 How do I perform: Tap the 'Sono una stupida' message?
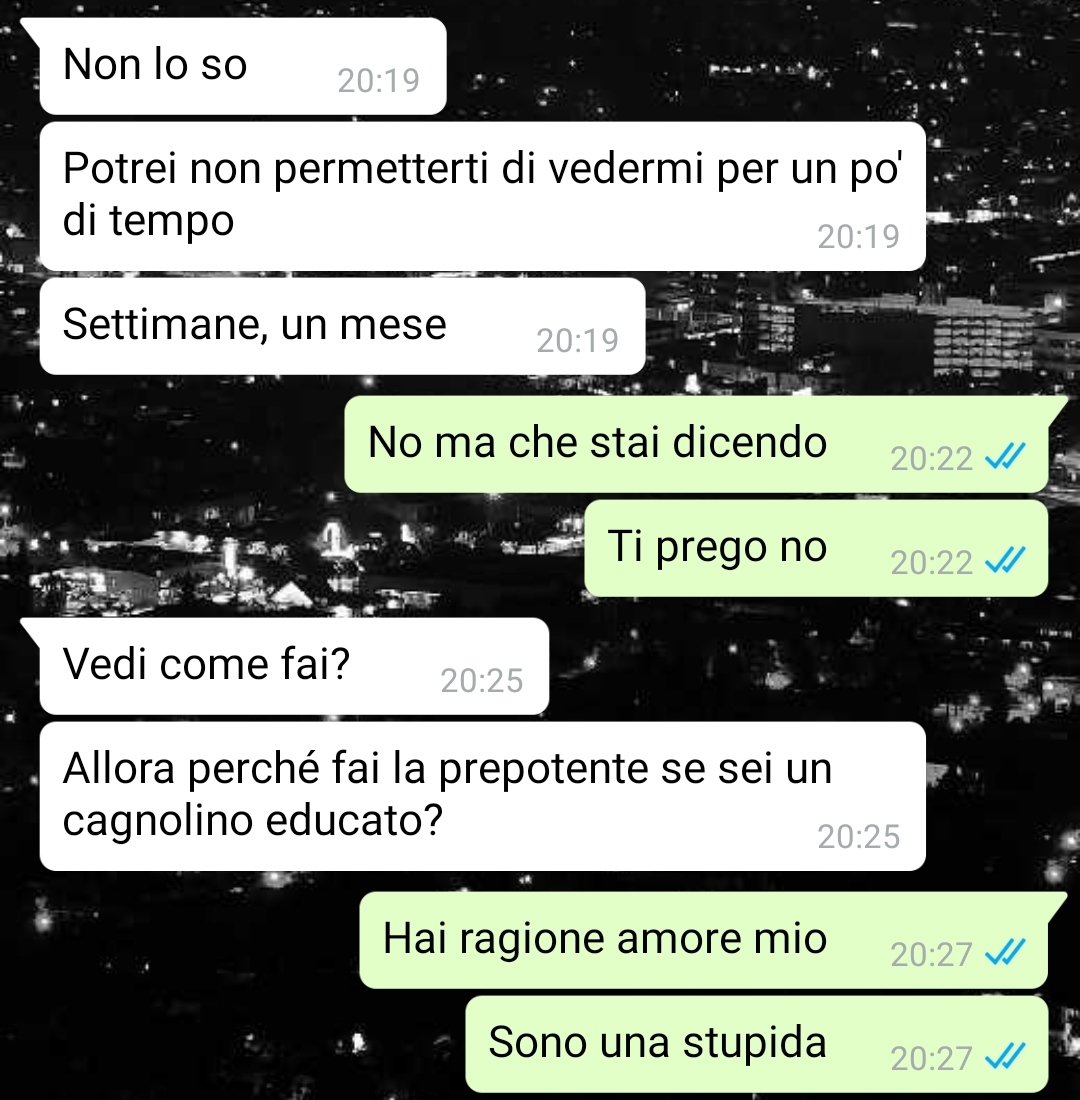coord(756,1044)
